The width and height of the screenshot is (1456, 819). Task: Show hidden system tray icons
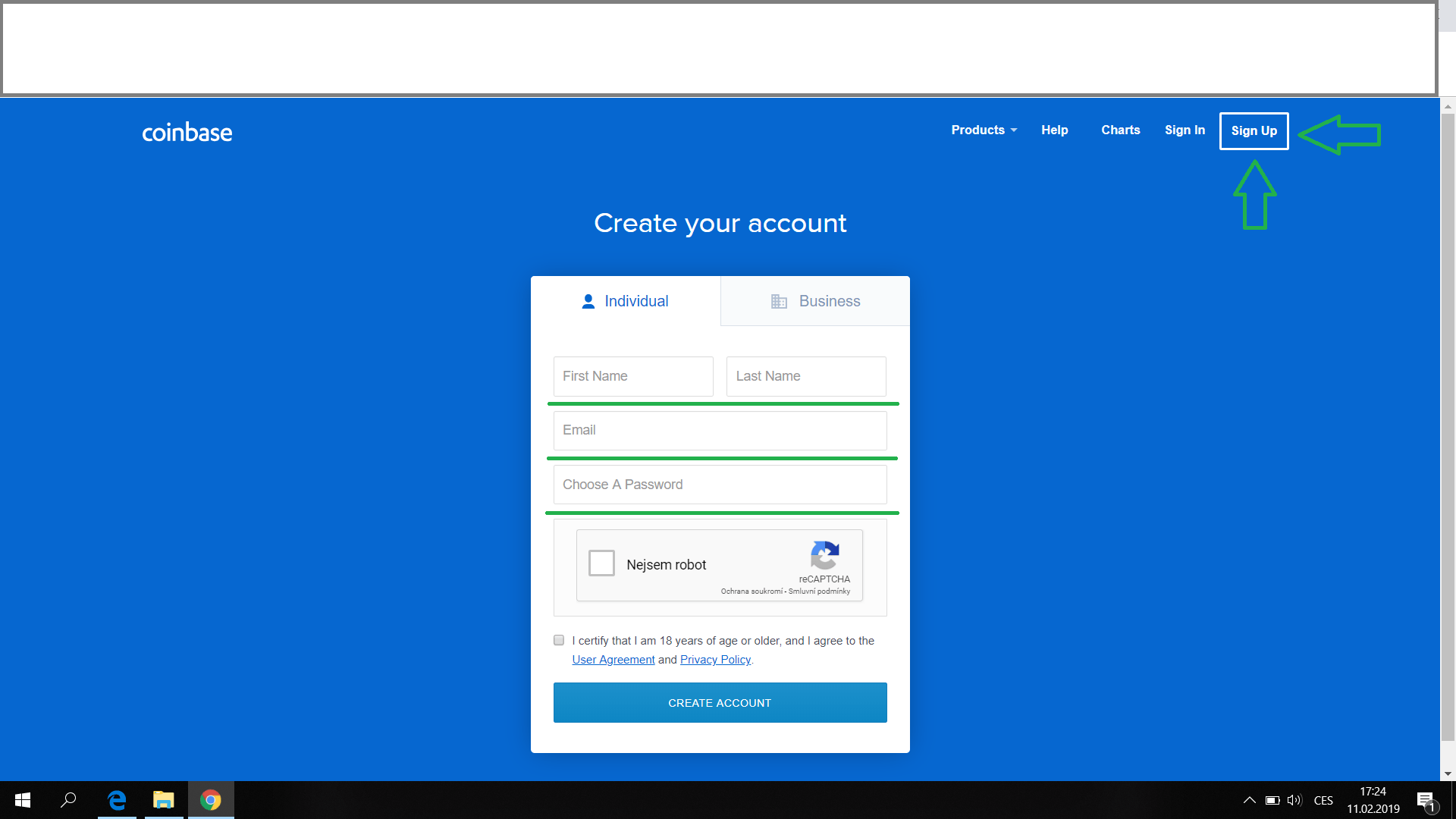(x=1250, y=800)
